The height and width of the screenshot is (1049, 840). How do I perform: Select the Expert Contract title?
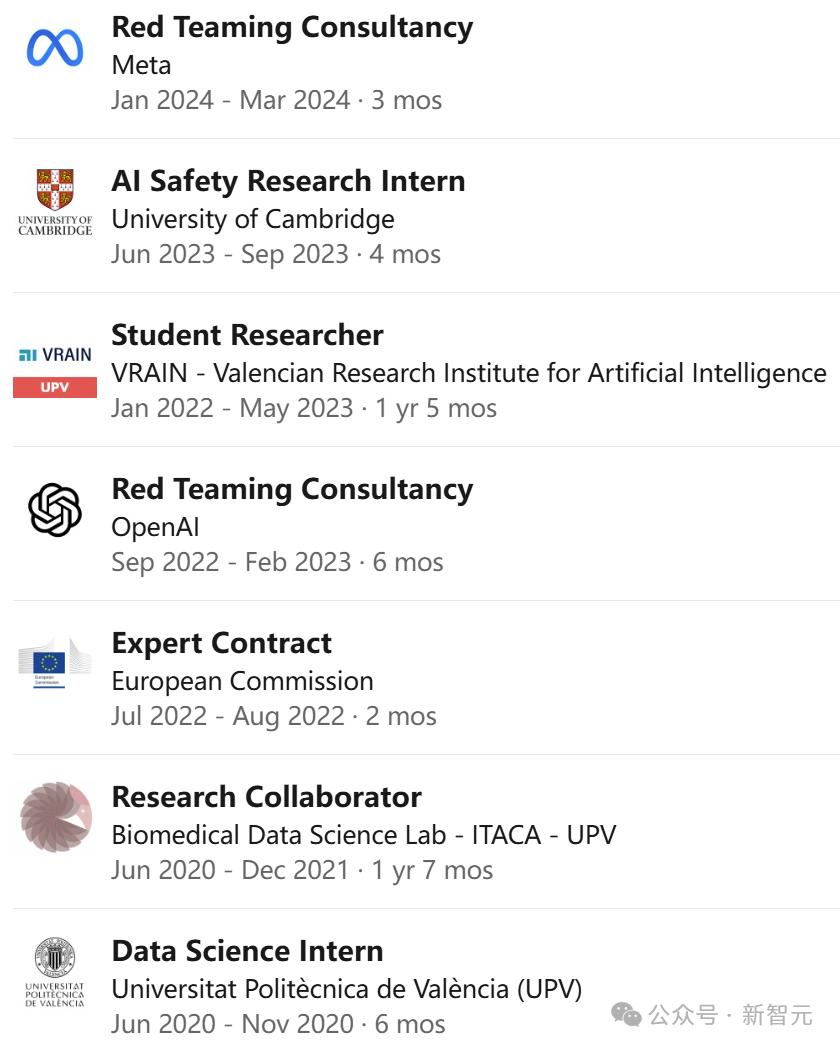click(221, 644)
